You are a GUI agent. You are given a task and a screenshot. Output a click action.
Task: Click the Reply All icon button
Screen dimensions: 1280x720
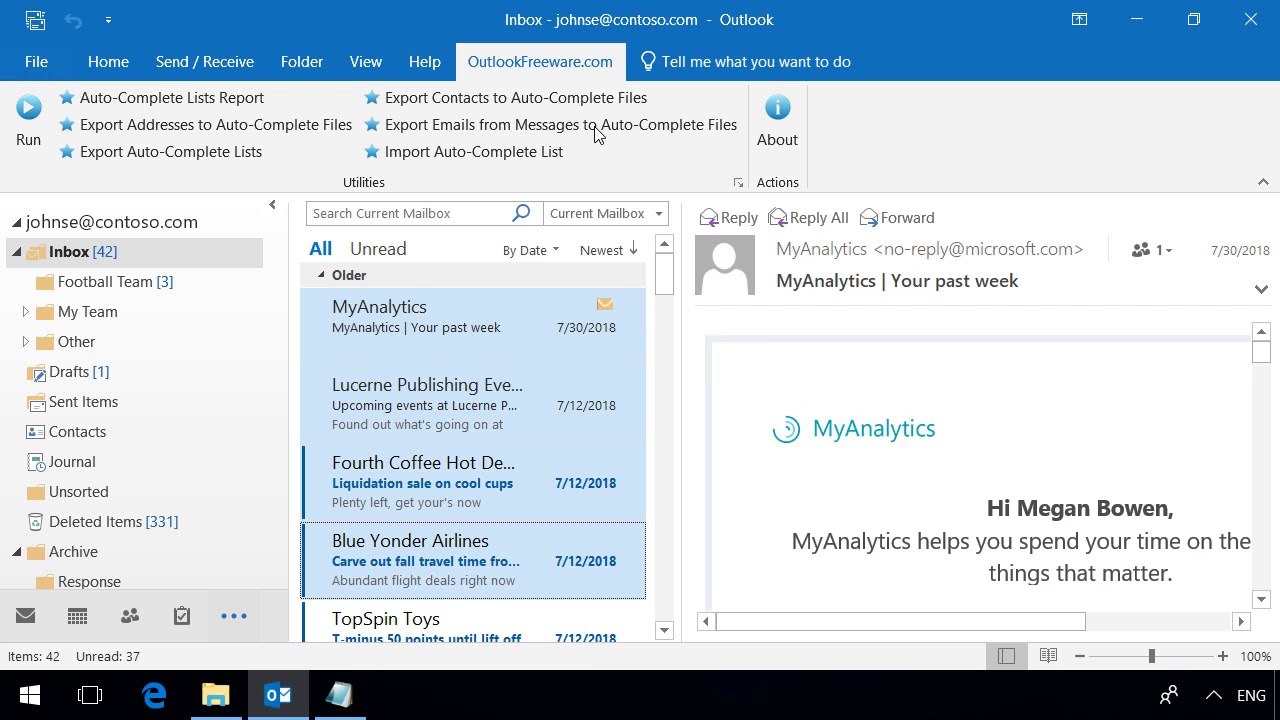808,217
